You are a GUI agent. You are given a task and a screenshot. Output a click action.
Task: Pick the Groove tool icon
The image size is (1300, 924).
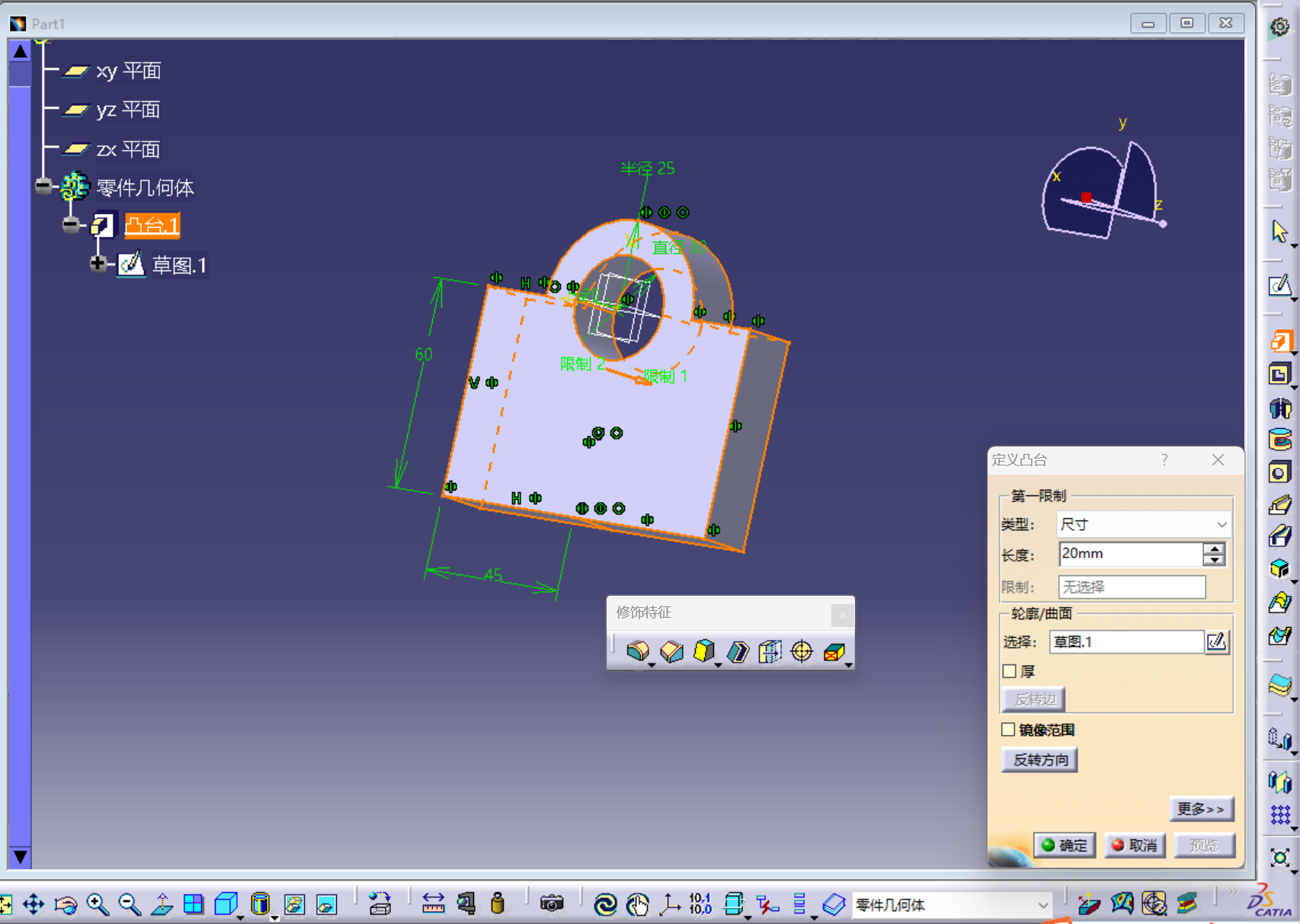tap(1280, 440)
